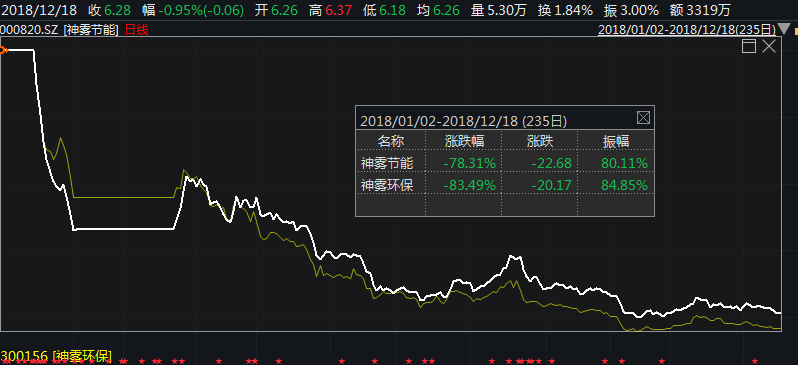Click the volume 量 5.30万

tap(499, 10)
